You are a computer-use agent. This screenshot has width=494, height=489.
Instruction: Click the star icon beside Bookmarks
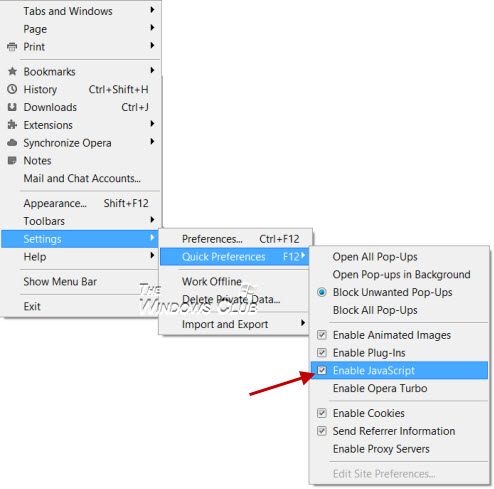coord(12,71)
